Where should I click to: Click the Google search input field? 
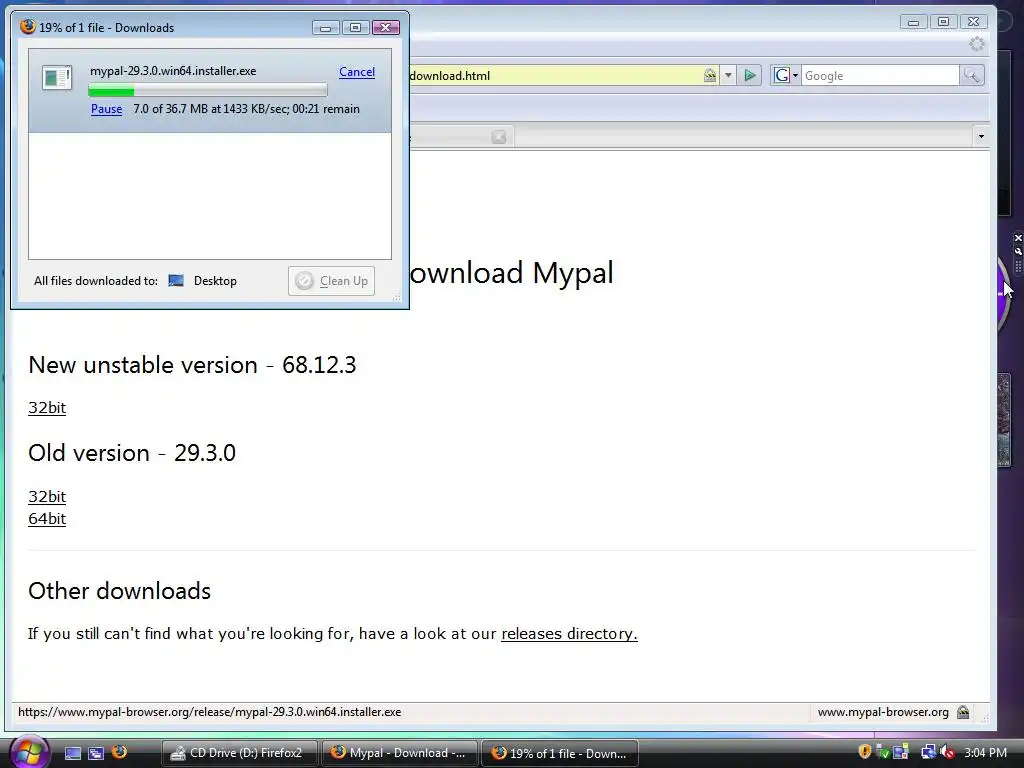[880, 76]
